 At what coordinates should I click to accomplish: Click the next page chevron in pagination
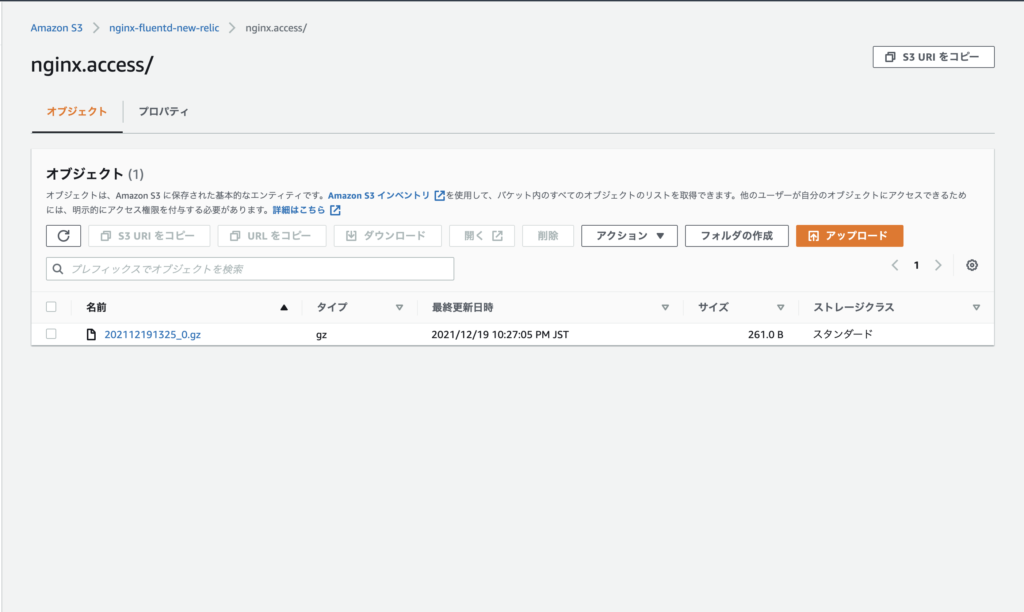[938, 265]
